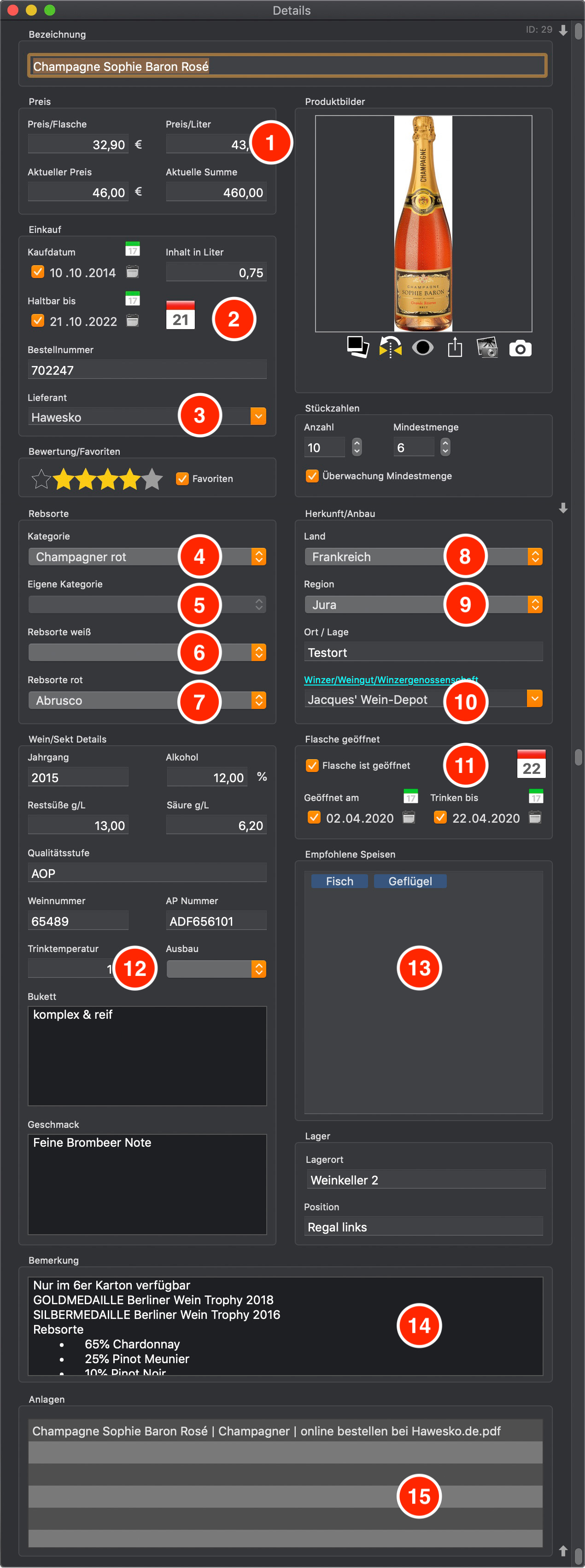The height and width of the screenshot is (1568, 585).
Task: Click the Bezeichnung name field
Action: coord(287,66)
